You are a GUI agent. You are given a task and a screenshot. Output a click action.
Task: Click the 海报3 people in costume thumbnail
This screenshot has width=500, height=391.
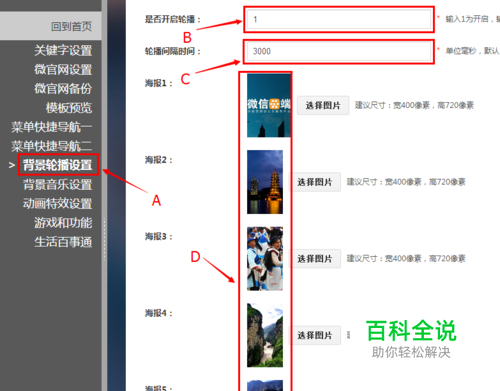[265, 259]
